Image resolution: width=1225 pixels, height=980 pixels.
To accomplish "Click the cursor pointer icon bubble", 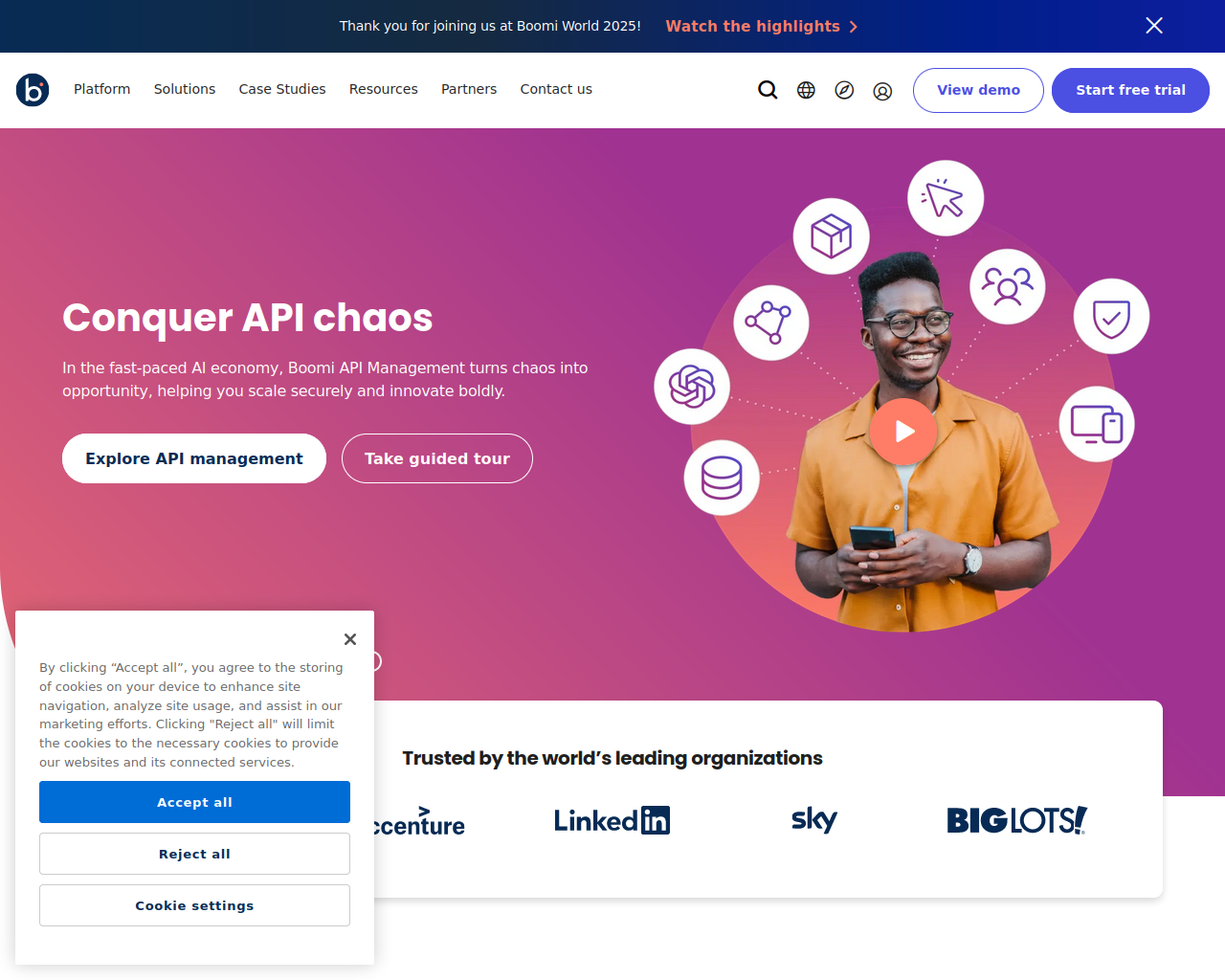I will [946, 198].
